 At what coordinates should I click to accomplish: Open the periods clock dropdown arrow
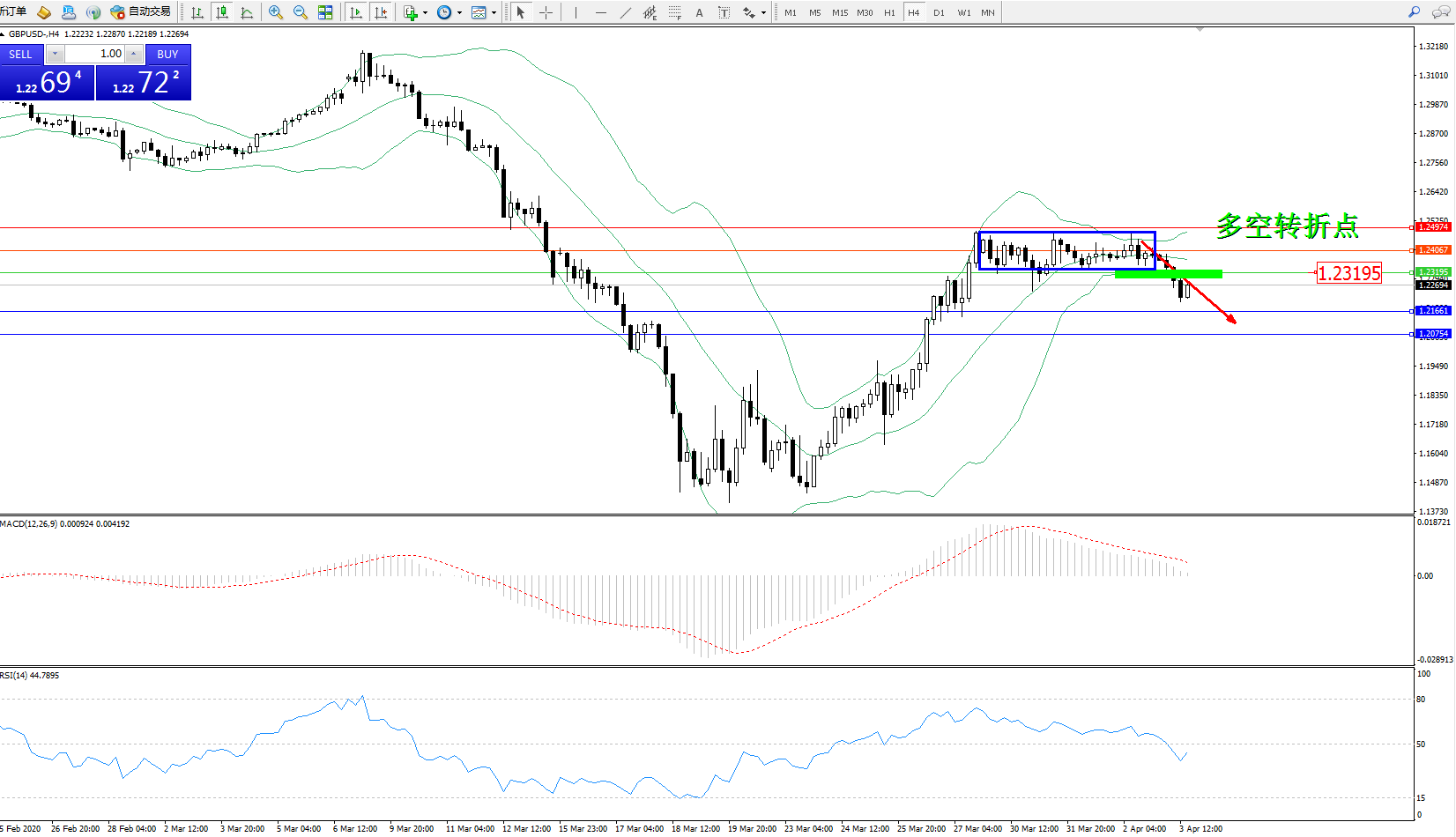459,12
